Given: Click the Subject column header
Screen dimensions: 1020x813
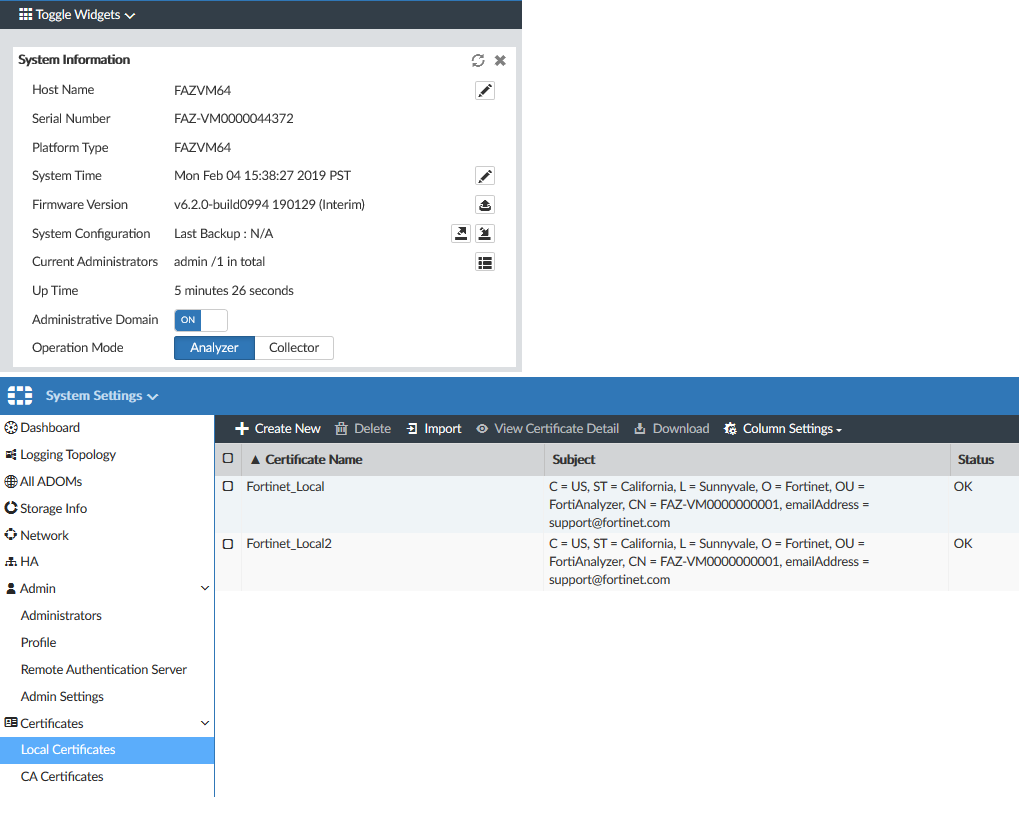Looking at the screenshot, I should 574,459.
